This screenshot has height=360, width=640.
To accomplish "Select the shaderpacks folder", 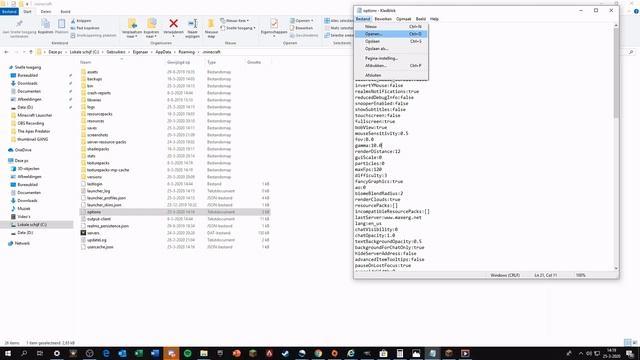I will point(98,149).
